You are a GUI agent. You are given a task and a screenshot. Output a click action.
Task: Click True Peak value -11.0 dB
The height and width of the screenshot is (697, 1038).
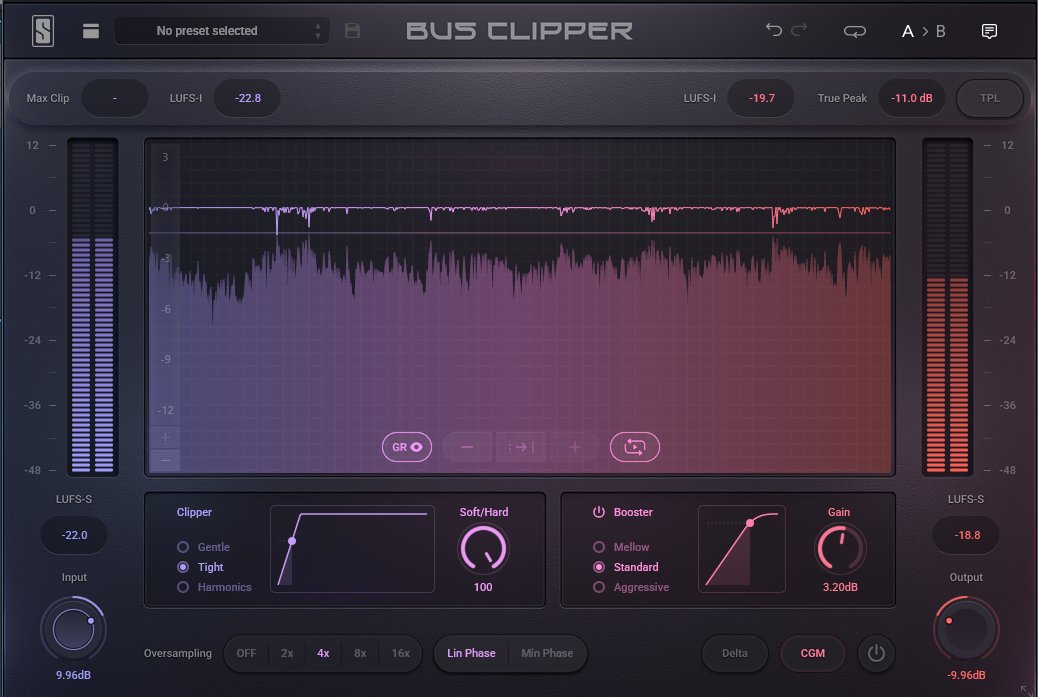[x=911, y=98]
